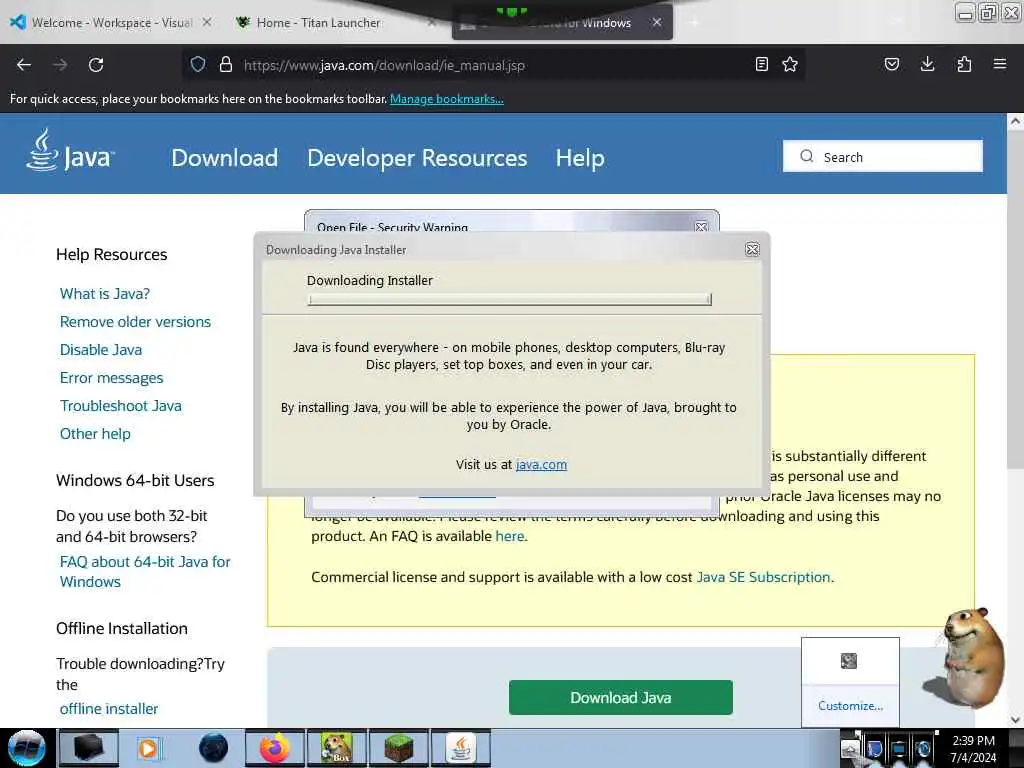Close the Java for Windows tab
Viewport: 1024px width, 768px height.
(x=657, y=22)
